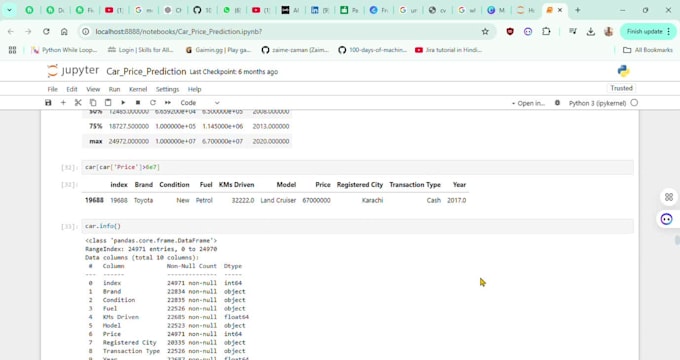Image resolution: width=680 pixels, height=360 pixels.
Task: Click the grid floating sidebar icon
Action: point(669,197)
